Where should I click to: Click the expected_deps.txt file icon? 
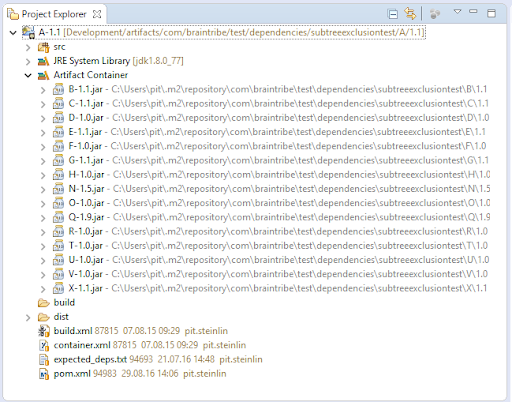point(44,360)
